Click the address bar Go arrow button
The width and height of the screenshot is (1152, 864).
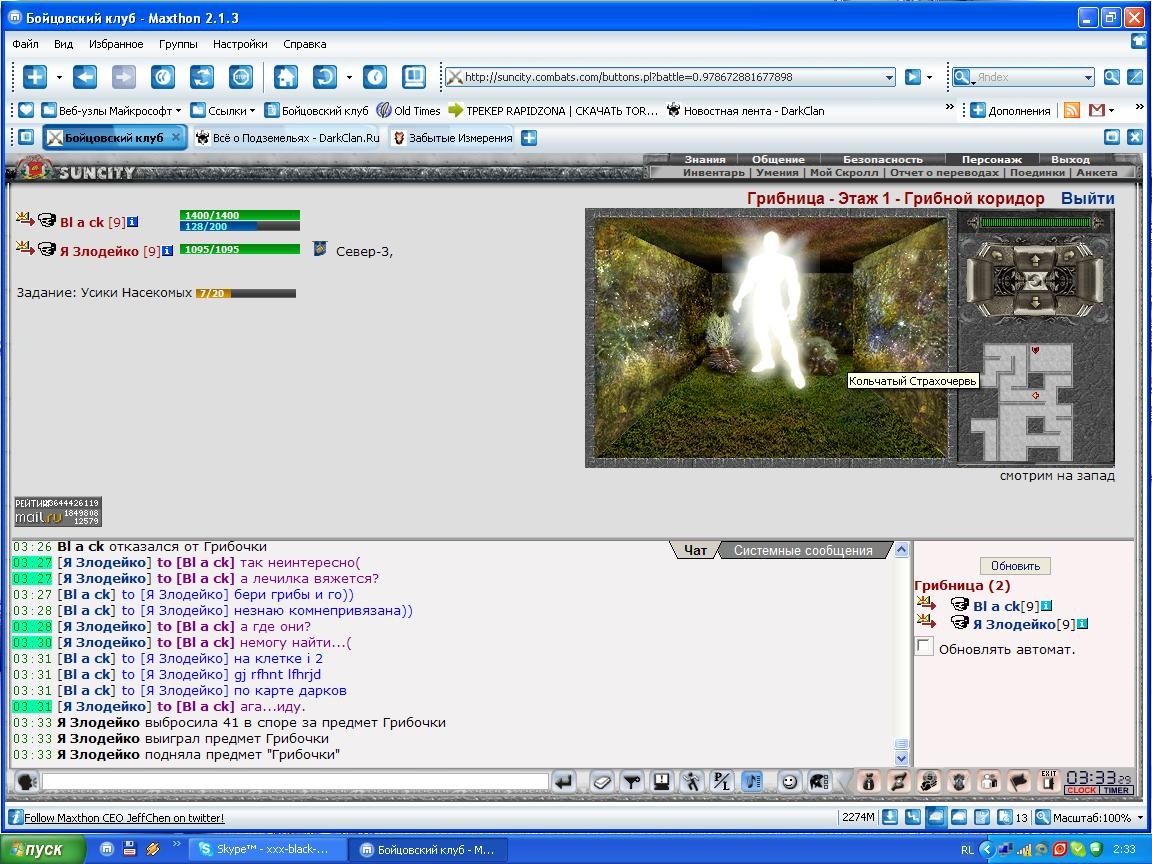click(x=913, y=76)
